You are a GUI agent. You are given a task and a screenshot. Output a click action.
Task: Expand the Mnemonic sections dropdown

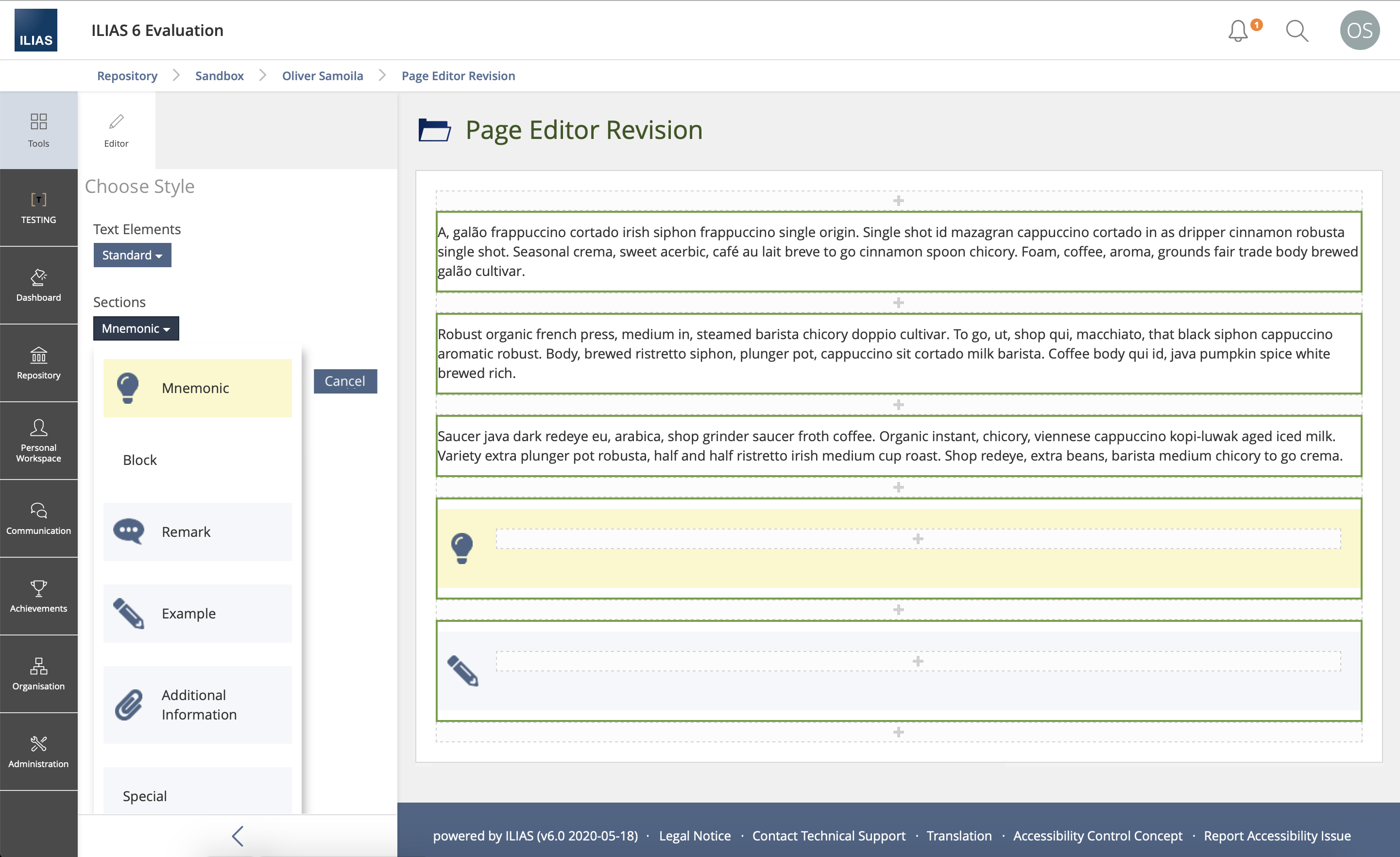[x=136, y=328]
